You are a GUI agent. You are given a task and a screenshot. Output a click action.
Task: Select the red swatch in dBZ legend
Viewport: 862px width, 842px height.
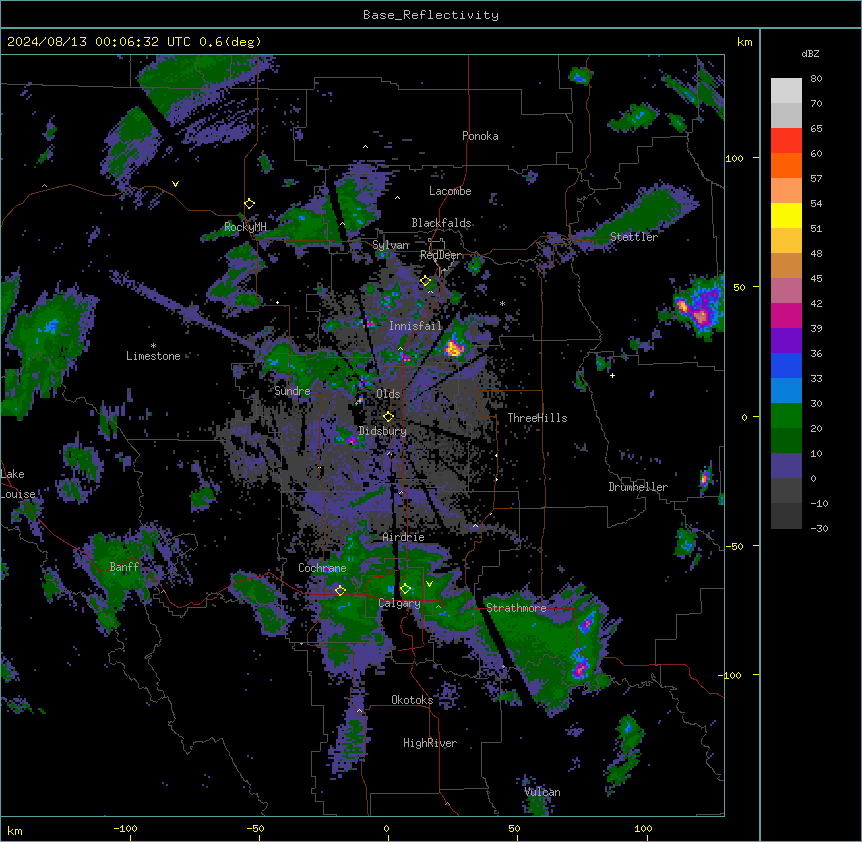point(786,141)
